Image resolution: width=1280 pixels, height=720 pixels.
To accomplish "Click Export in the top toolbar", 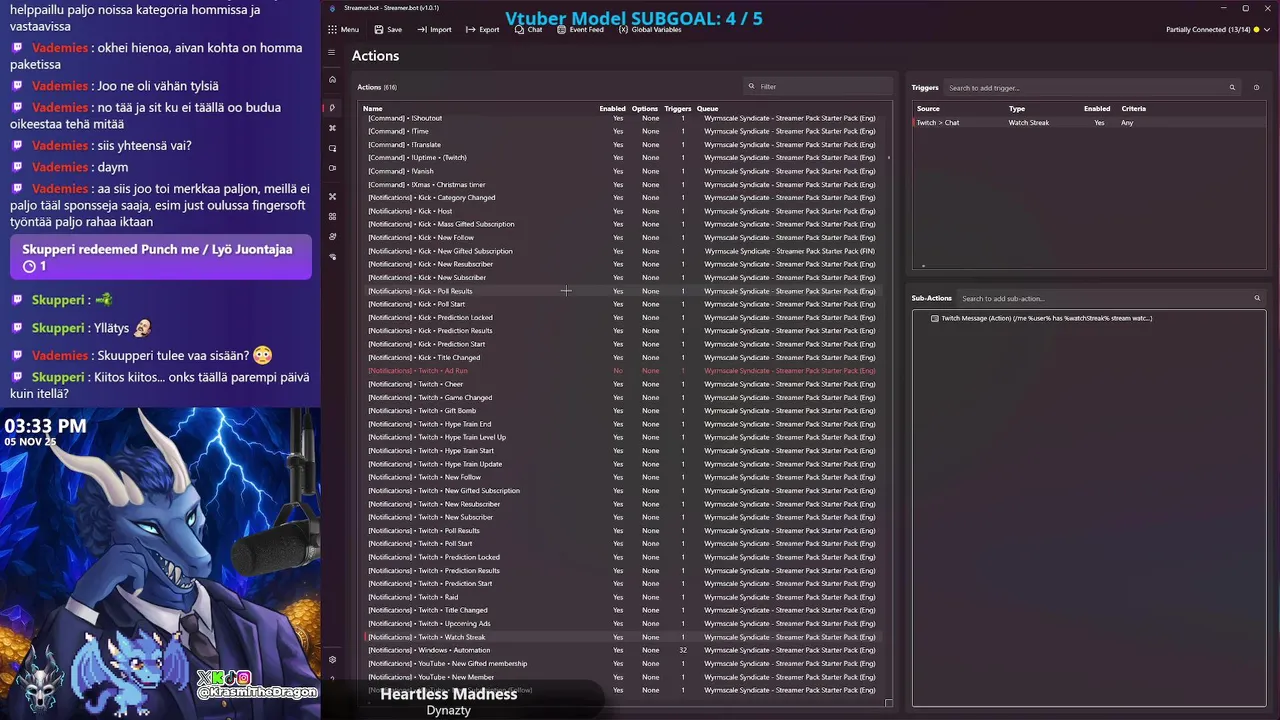I will coord(482,30).
